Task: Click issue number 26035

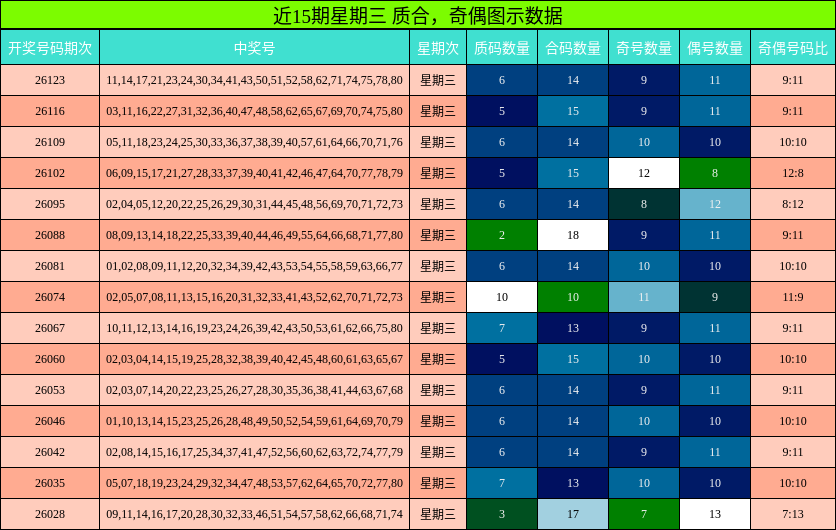Action: [x=50, y=483]
